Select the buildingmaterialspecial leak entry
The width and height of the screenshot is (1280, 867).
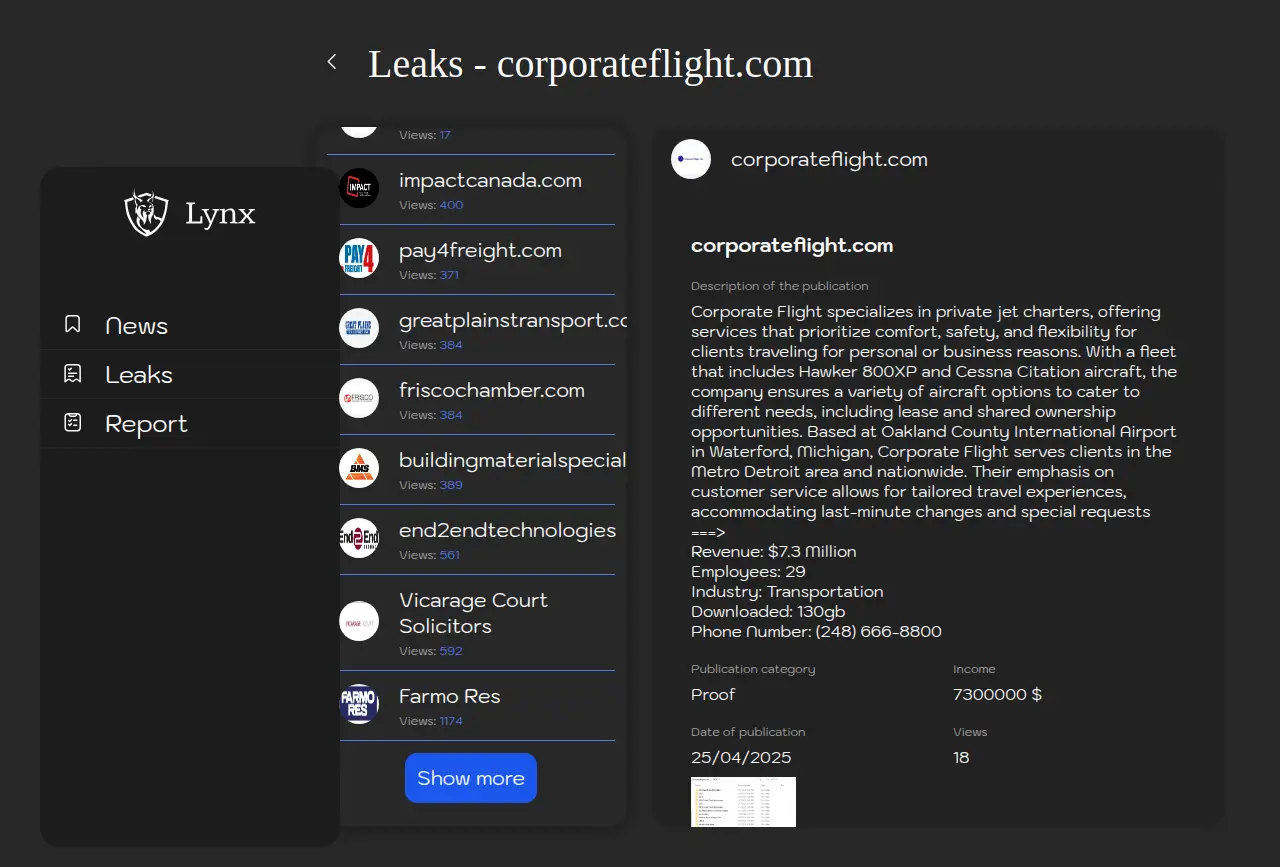[x=512, y=461]
